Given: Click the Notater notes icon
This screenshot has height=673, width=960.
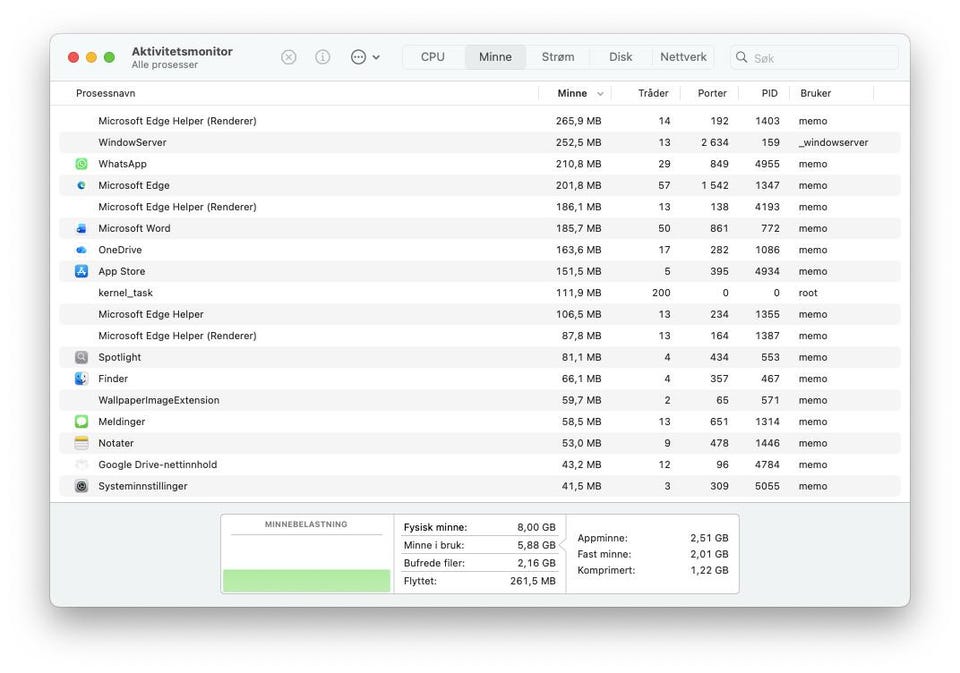Looking at the screenshot, I should pos(81,443).
